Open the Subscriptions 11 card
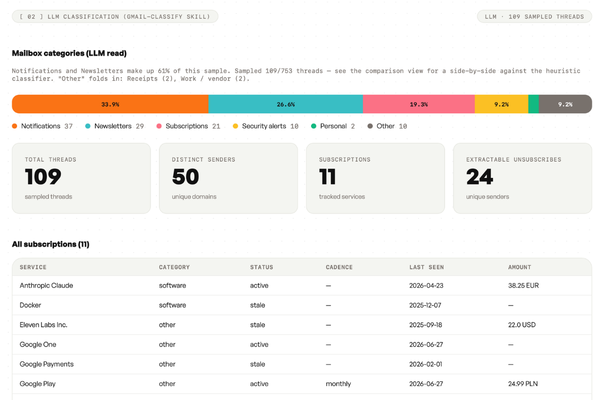Viewport: 600px width, 400px height. pos(375,178)
